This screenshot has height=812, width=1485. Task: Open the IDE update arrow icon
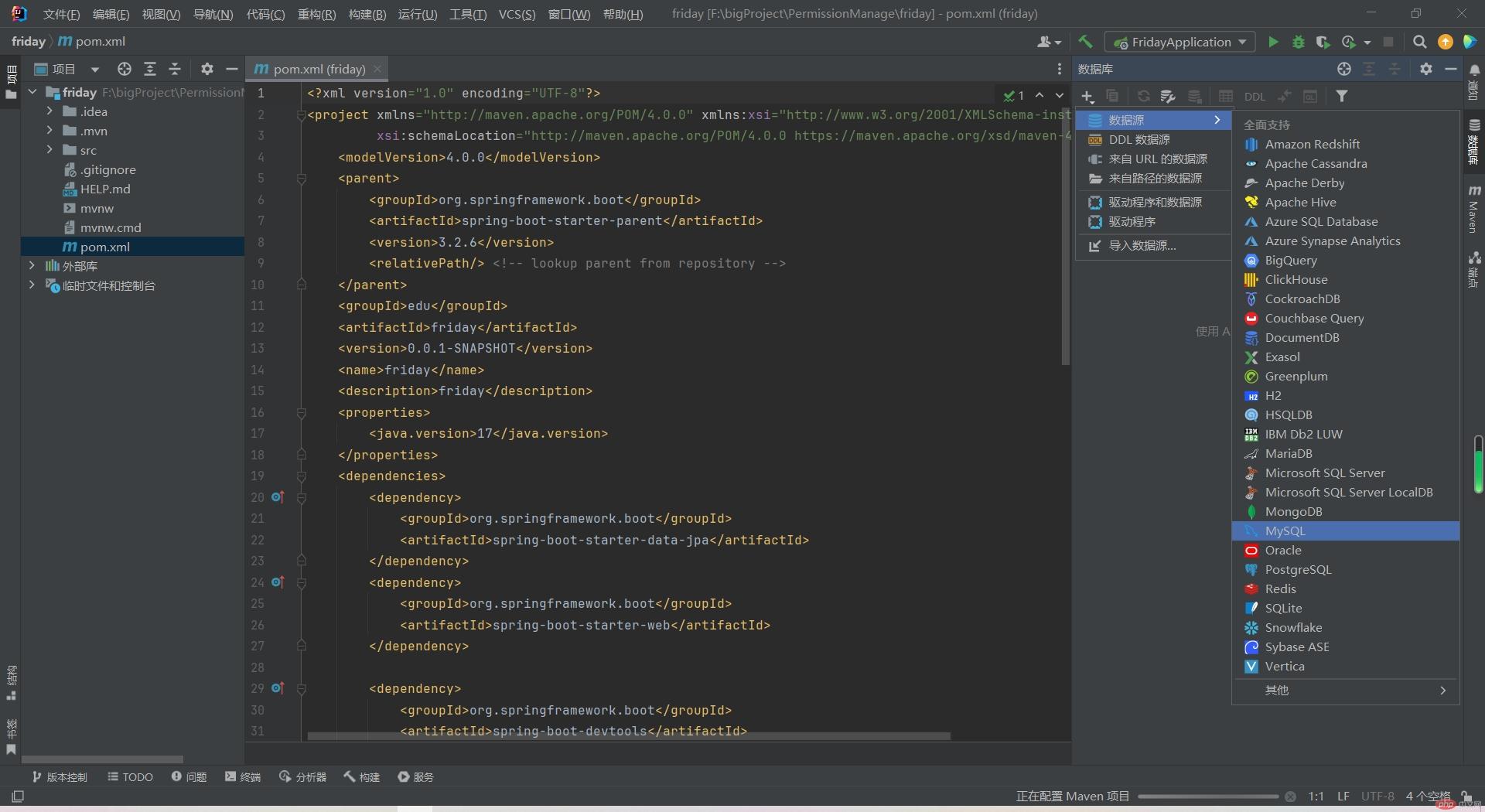click(x=1445, y=42)
